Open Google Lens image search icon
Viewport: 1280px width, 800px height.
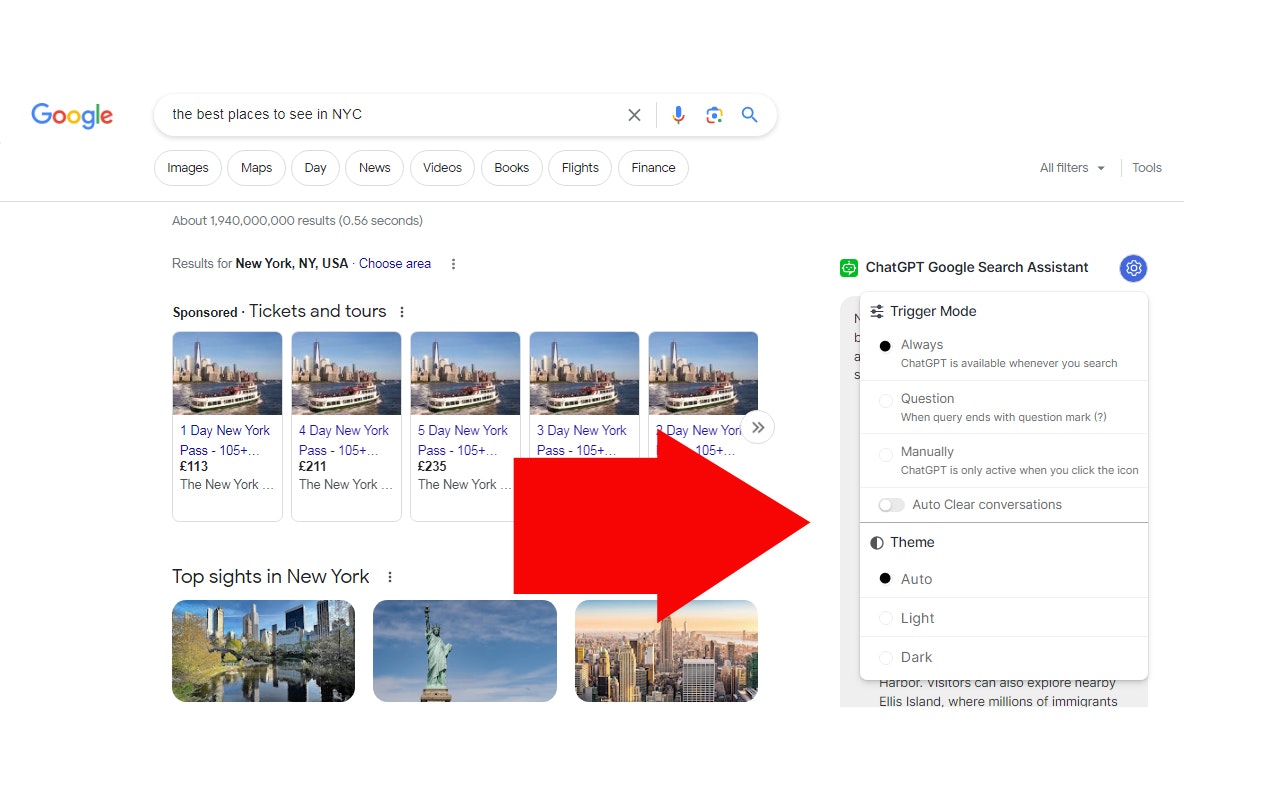[714, 115]
